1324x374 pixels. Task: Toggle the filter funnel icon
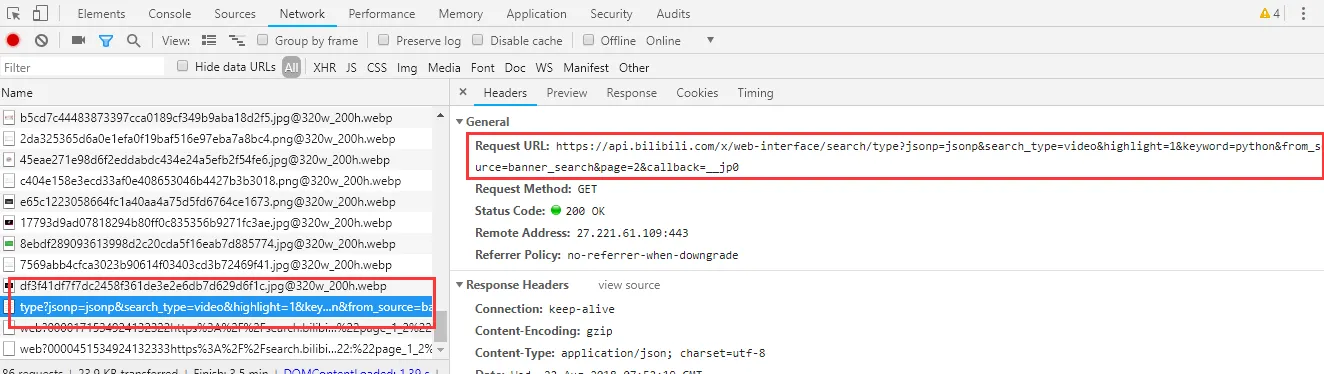(x=106, y=41)
